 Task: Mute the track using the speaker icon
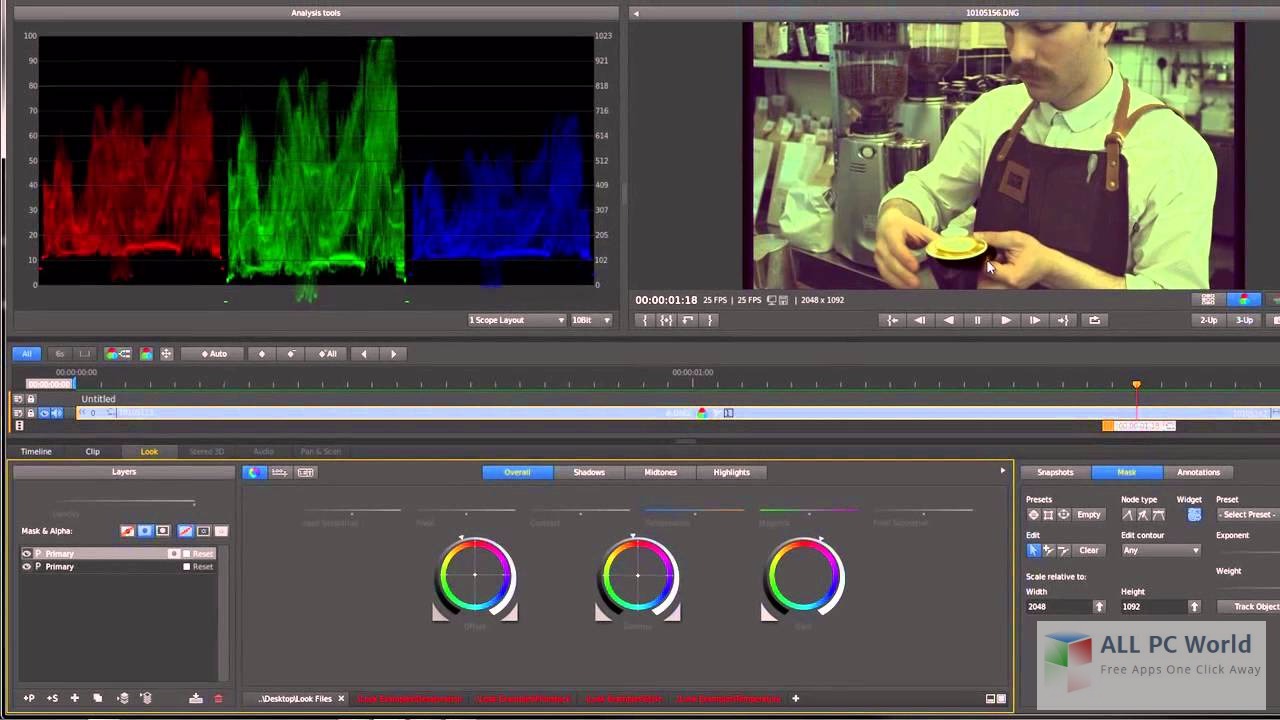tap(55, 413)
